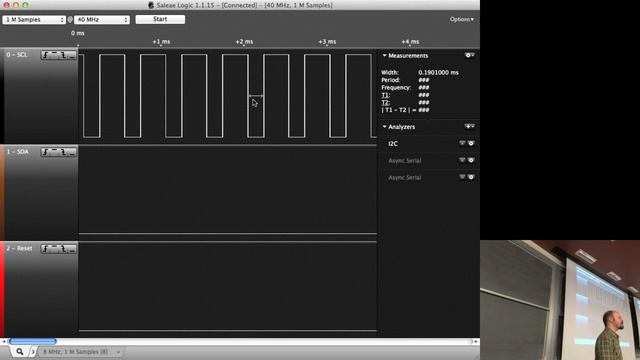
Task: Click scrollbar left arrow
Action: (x=4, y=341)
